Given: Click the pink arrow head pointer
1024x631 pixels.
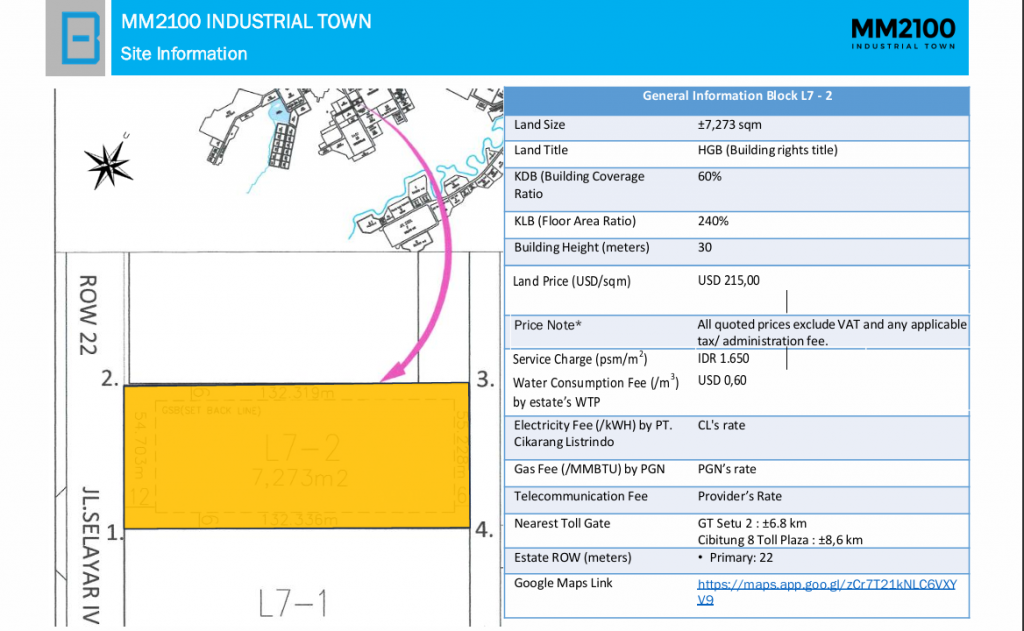Looking at the screenshot, I should pyautogui.click(x=394, y=372).
